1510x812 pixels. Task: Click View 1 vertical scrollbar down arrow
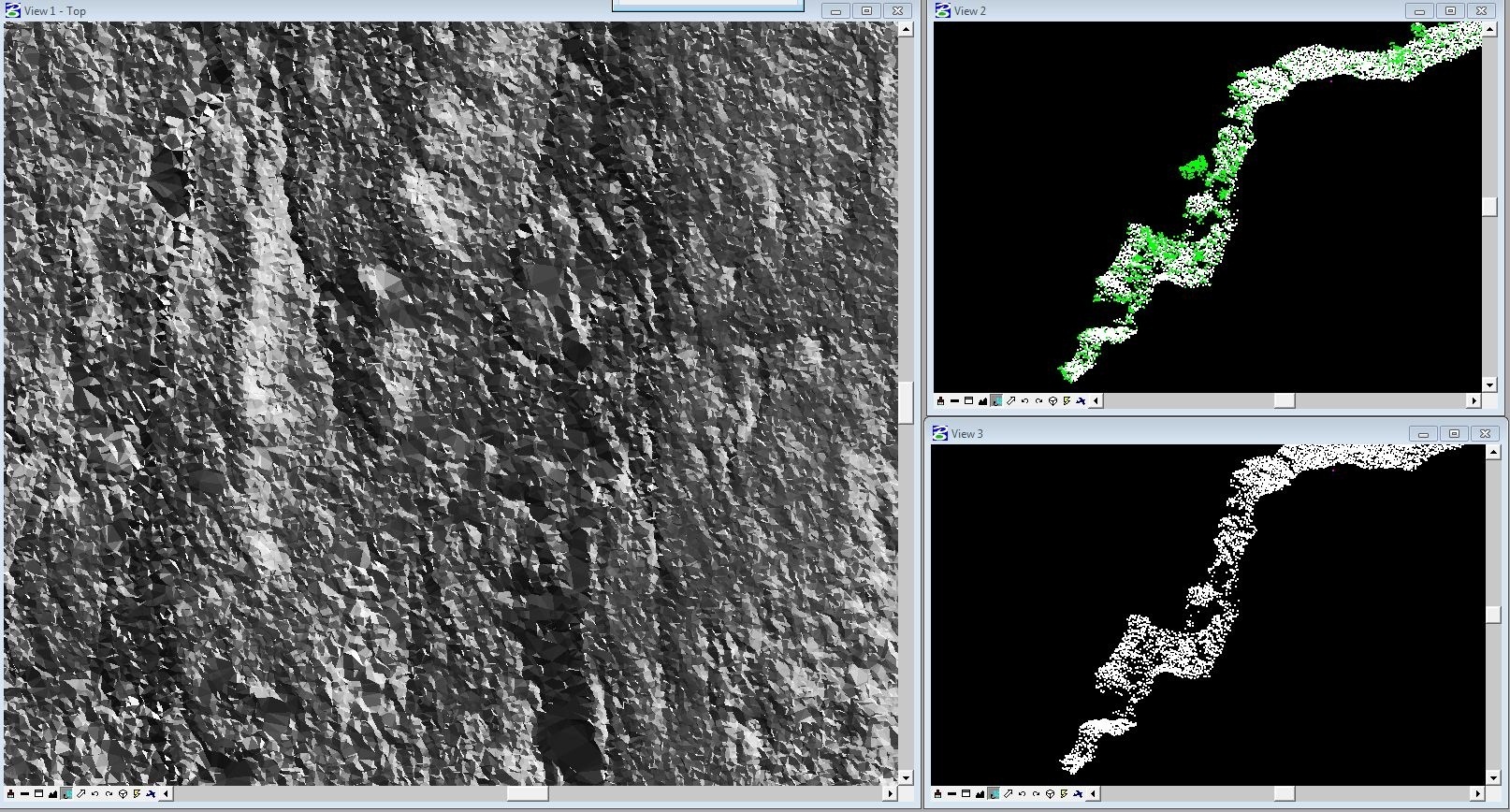tap(906, 777)
